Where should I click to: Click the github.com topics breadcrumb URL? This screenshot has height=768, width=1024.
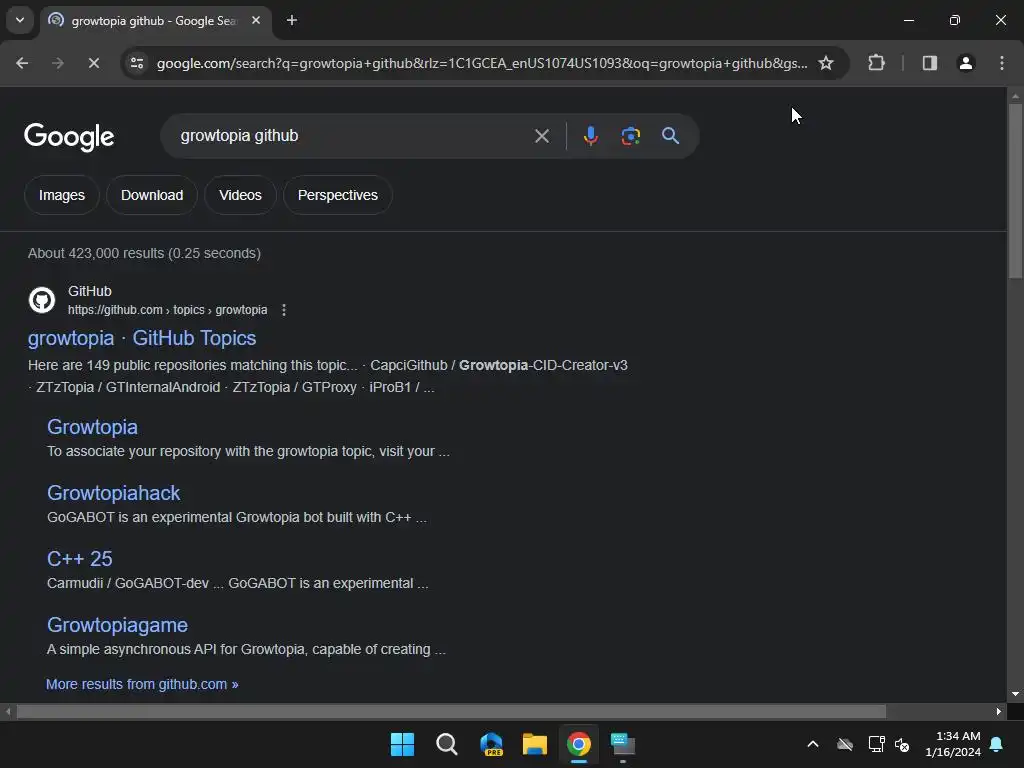tap(167, 310)
